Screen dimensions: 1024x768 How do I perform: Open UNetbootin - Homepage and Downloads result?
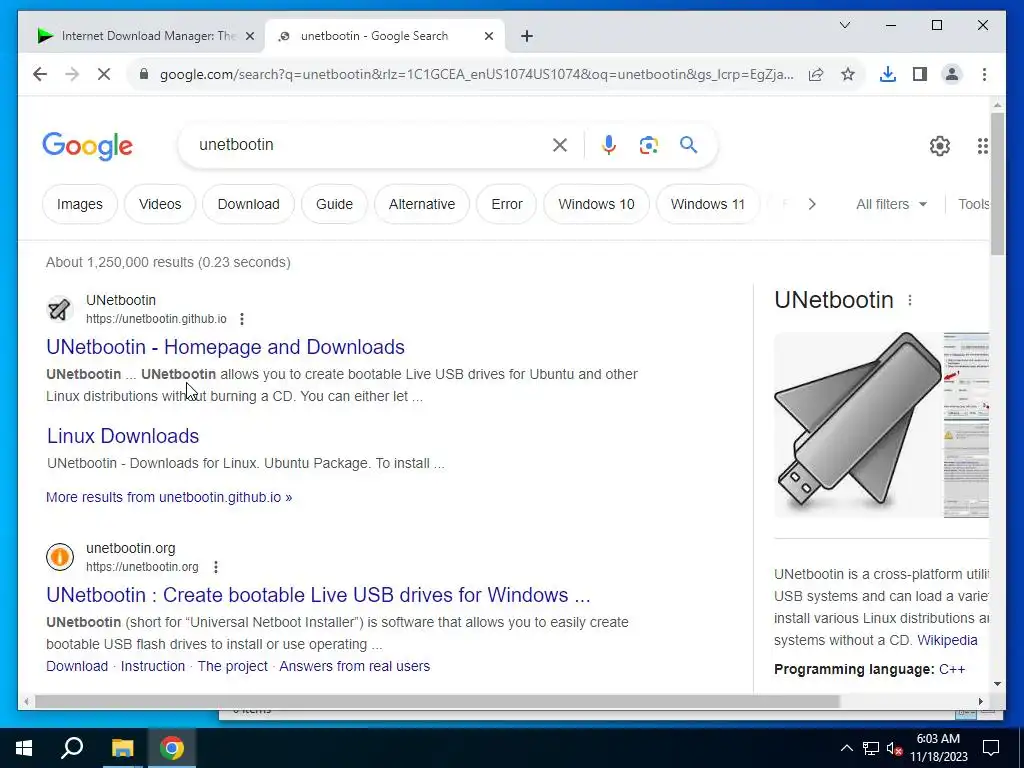coord(225,347)
